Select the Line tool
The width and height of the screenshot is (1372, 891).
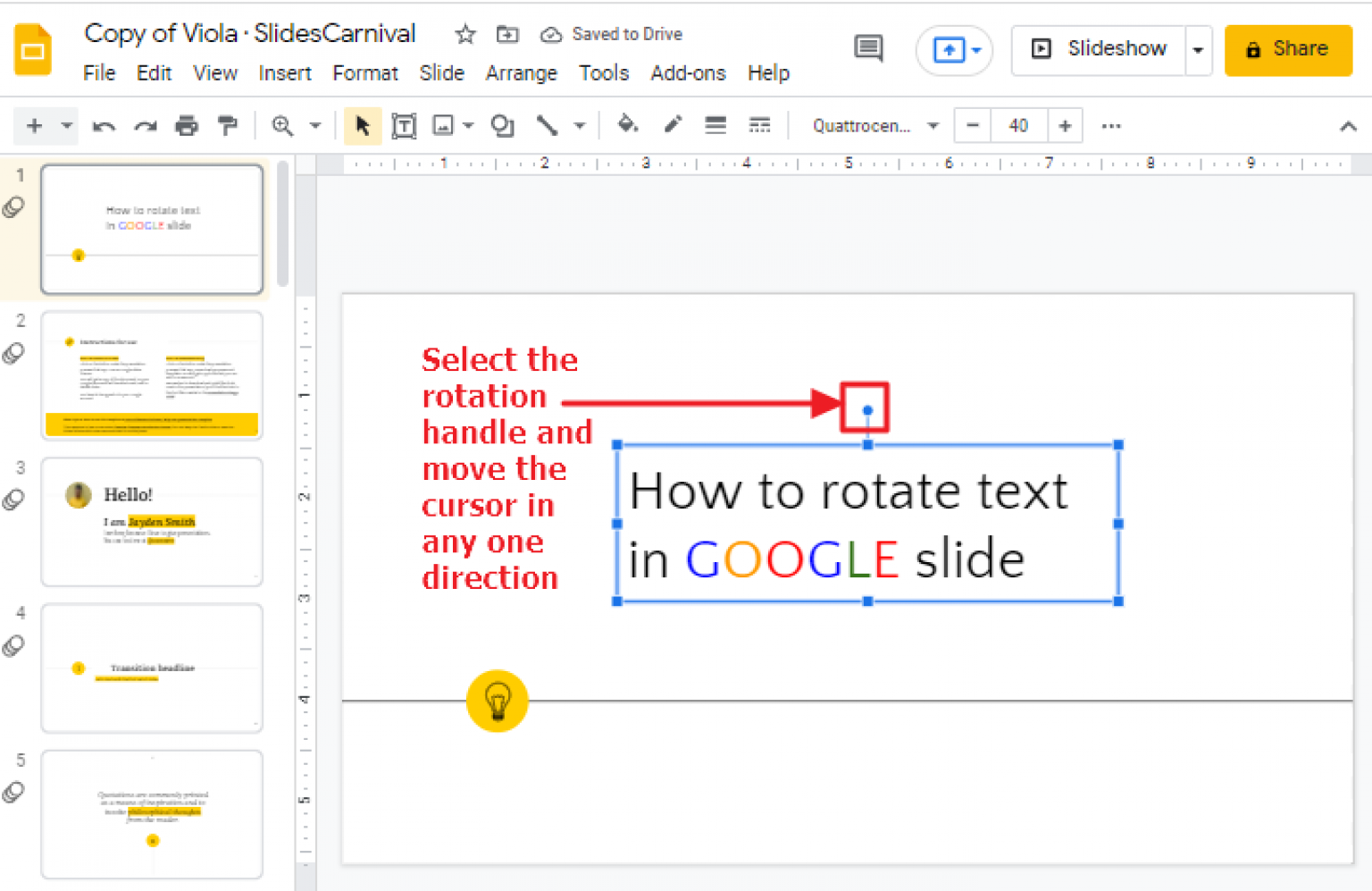547,126
